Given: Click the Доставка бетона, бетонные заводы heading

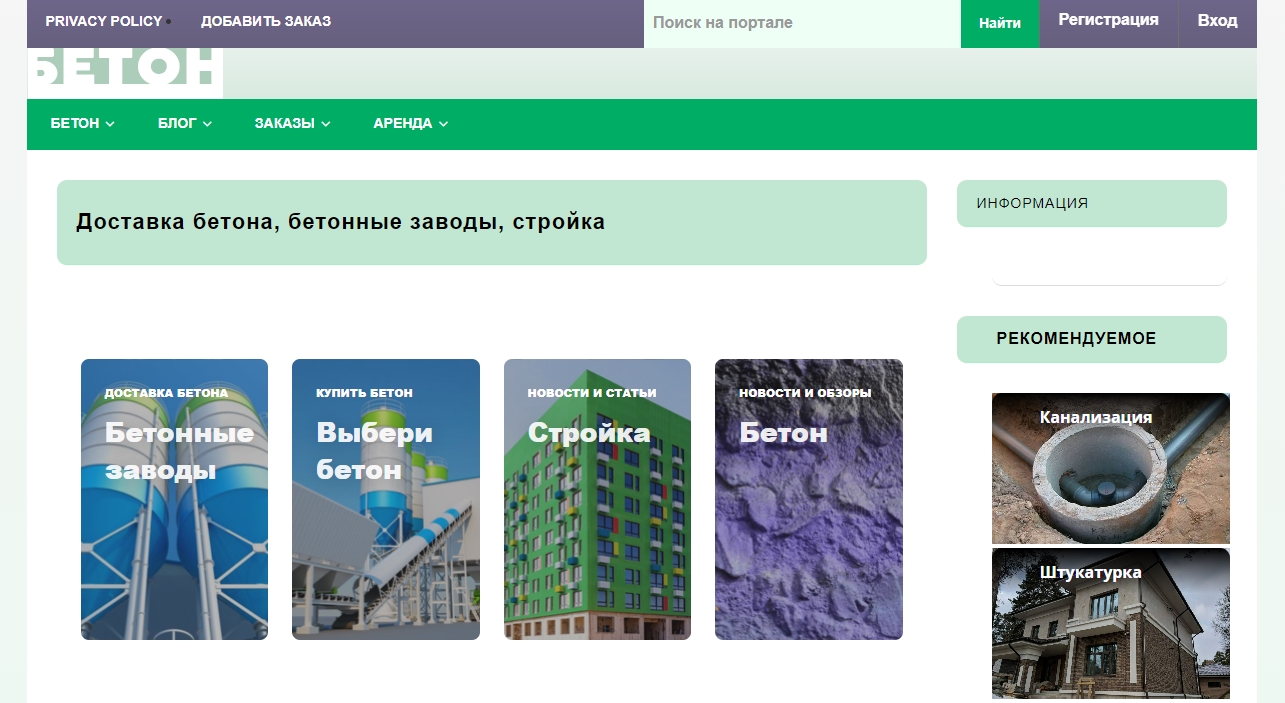Looking at the screenshot, I should click(340, 222).
